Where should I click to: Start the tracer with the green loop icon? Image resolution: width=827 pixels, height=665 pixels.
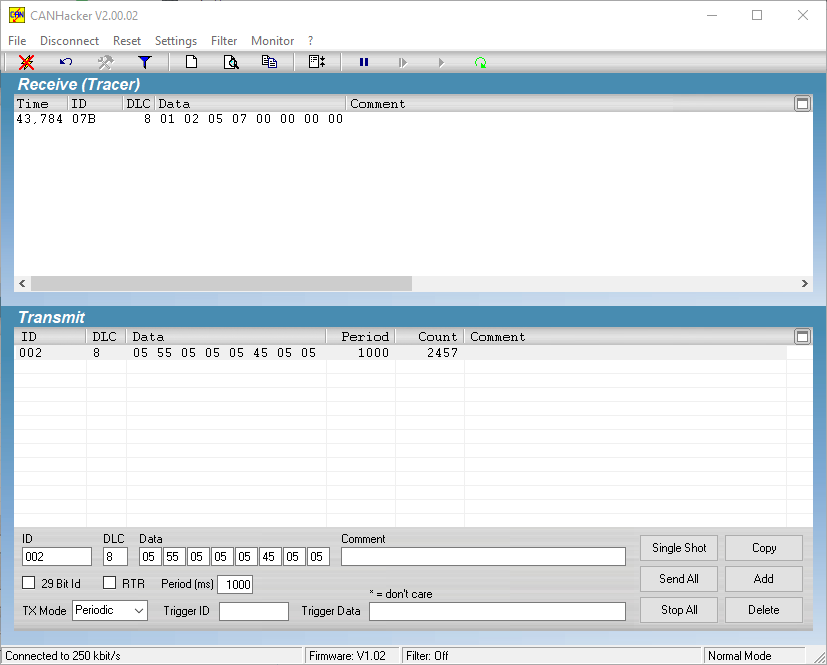pyautogui.click(x=480, y=62)
